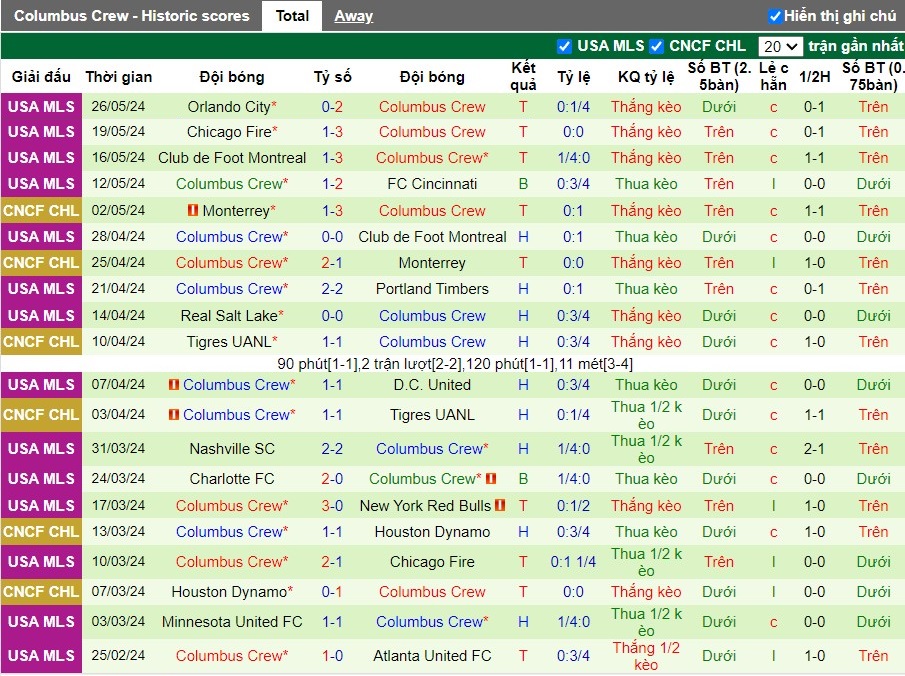Click the 1/2H column header
Screen dimensions: 905x676
point(814,77)
